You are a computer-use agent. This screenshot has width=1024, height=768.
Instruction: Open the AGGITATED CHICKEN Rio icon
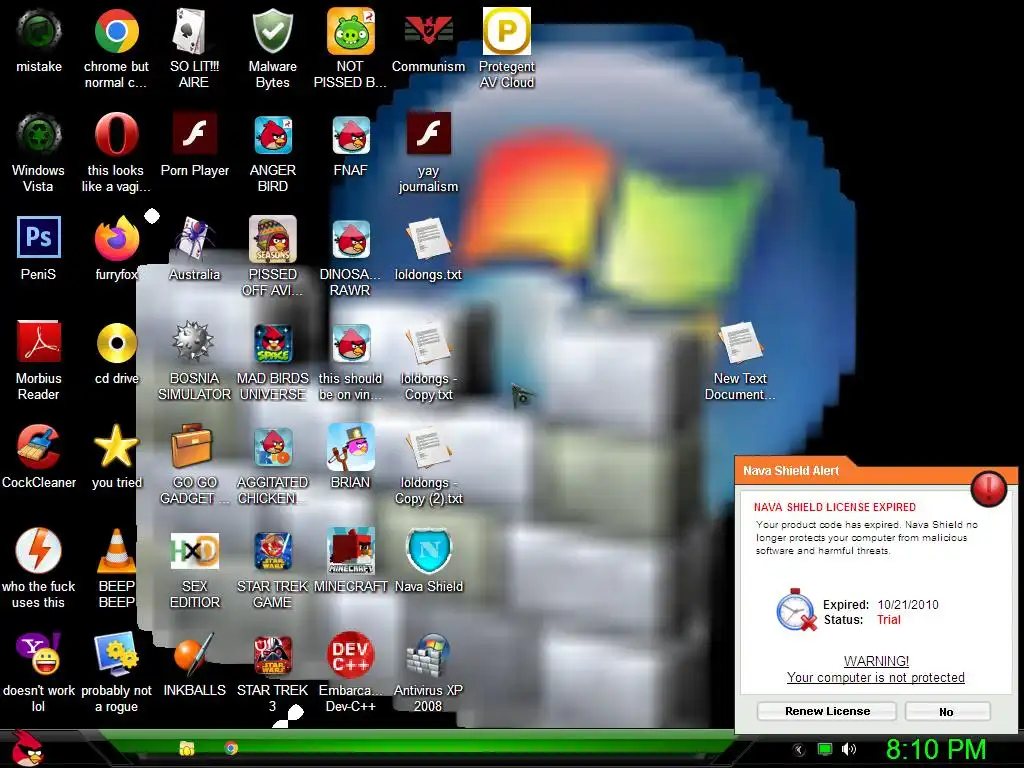(x=272, y=447)
